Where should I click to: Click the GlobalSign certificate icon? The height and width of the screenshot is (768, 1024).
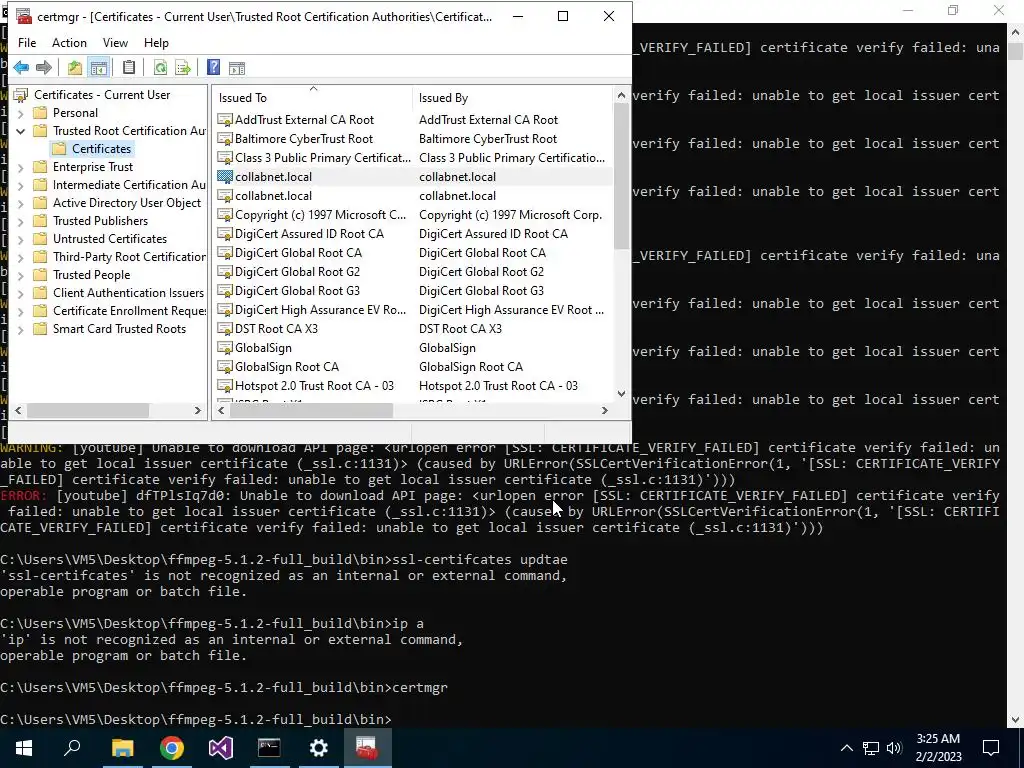coord(225,348)
